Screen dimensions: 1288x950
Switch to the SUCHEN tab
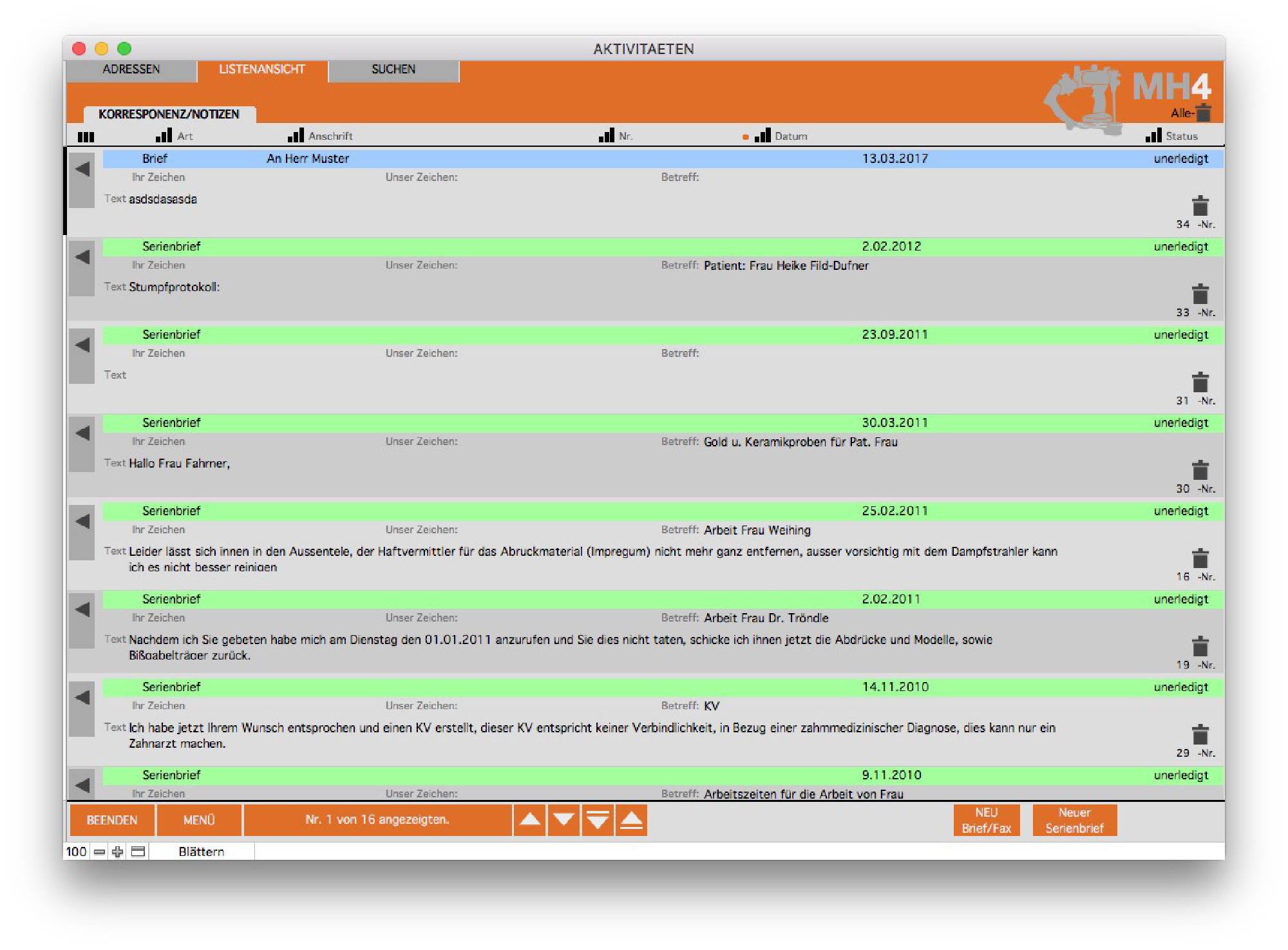(x=393, y=70)
